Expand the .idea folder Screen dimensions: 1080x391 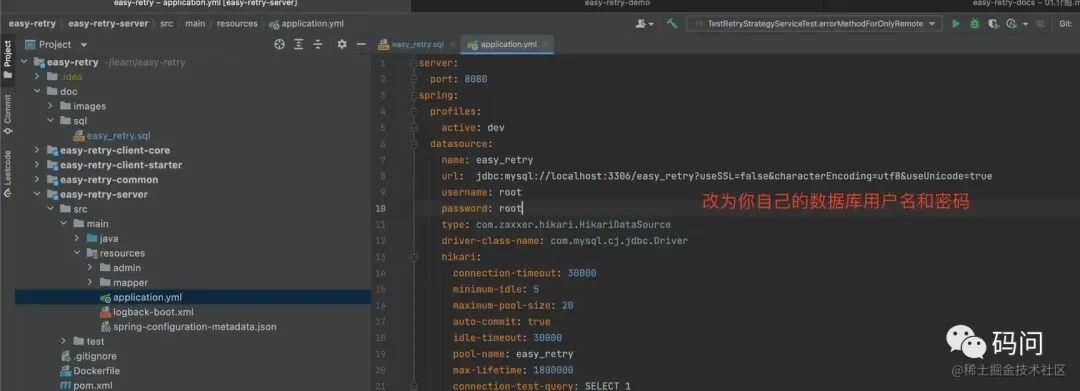click(x=38, y=76)
